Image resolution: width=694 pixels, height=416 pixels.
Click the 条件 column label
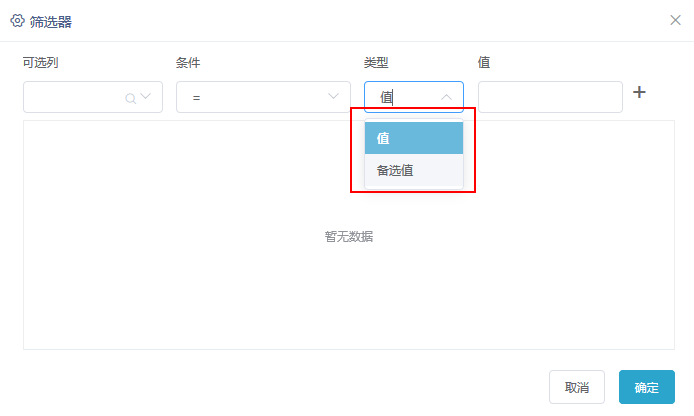(188, 62)
